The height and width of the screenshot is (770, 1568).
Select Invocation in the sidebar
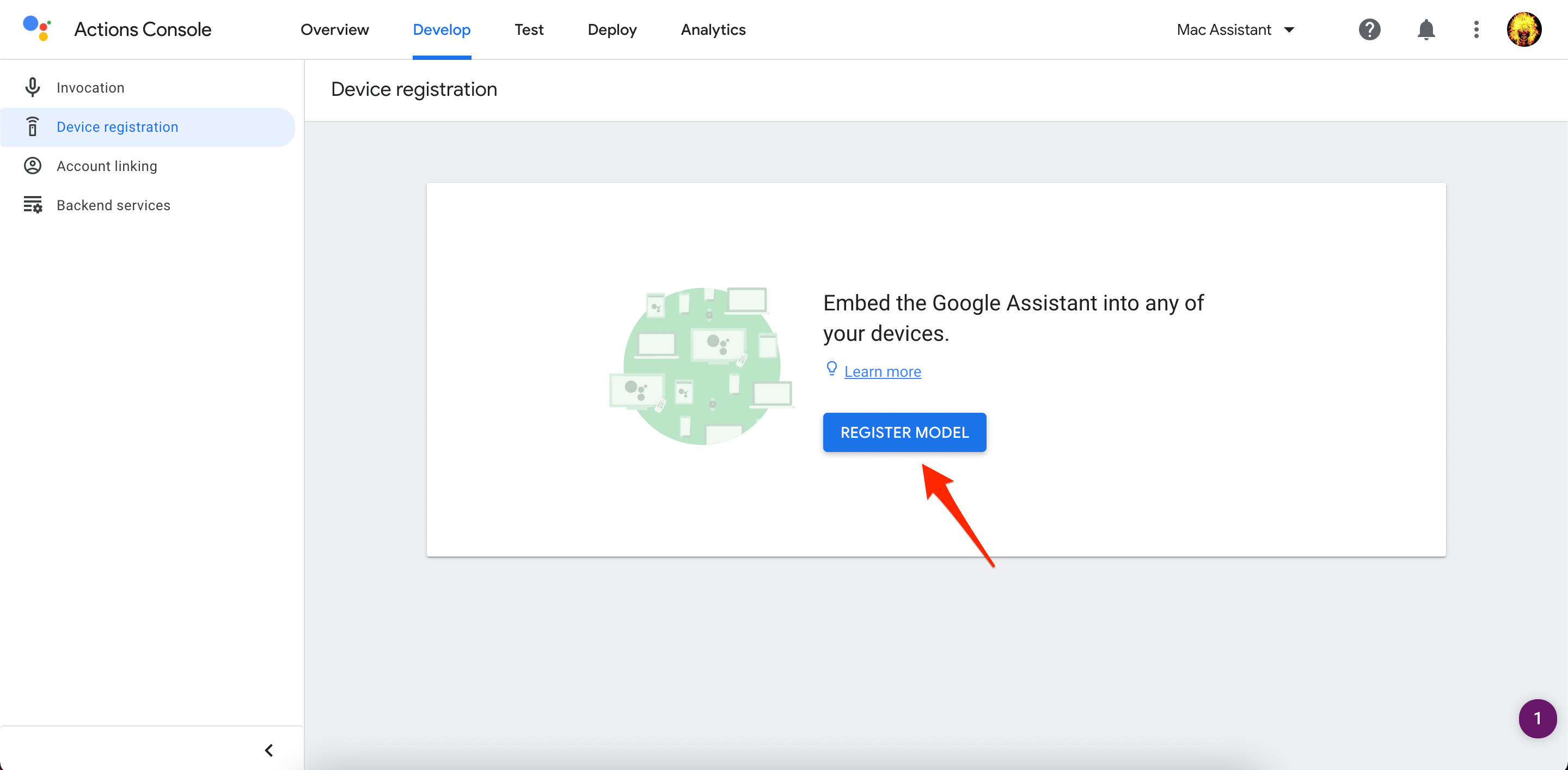click(x=148, y=88)
